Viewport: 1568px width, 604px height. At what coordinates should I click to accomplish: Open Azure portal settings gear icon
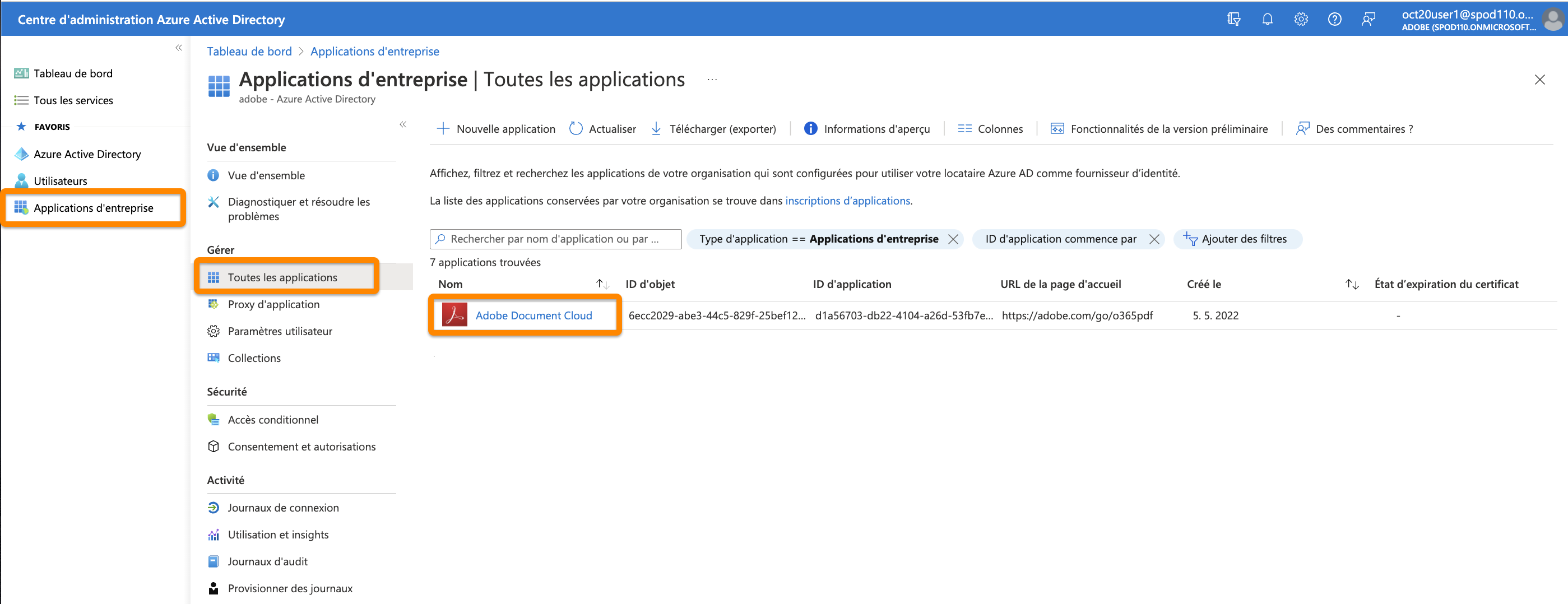(1301, 19)
